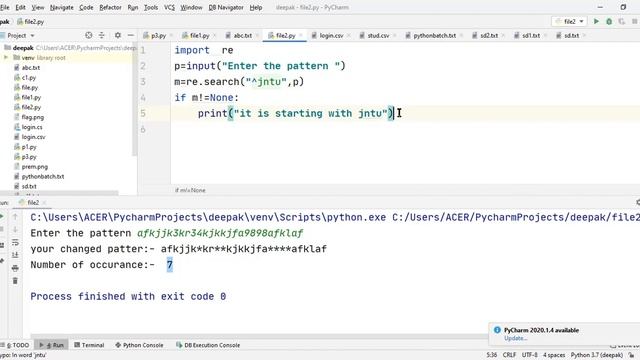Close the login.csv editor tab
This screenshot has height=360, width=640.
349,36
